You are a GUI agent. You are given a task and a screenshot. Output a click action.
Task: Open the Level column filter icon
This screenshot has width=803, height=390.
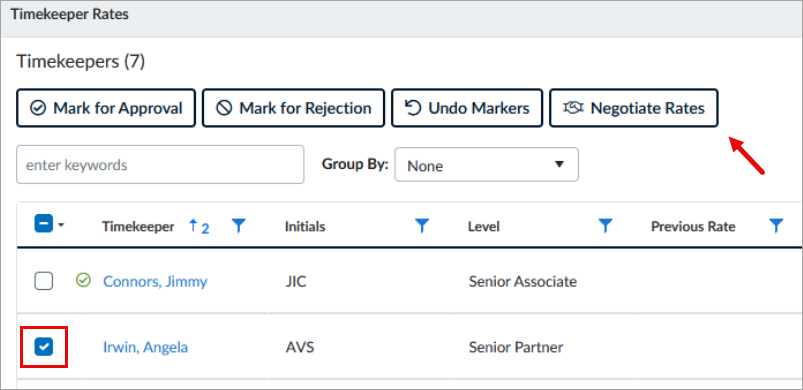tap(605, 226)
